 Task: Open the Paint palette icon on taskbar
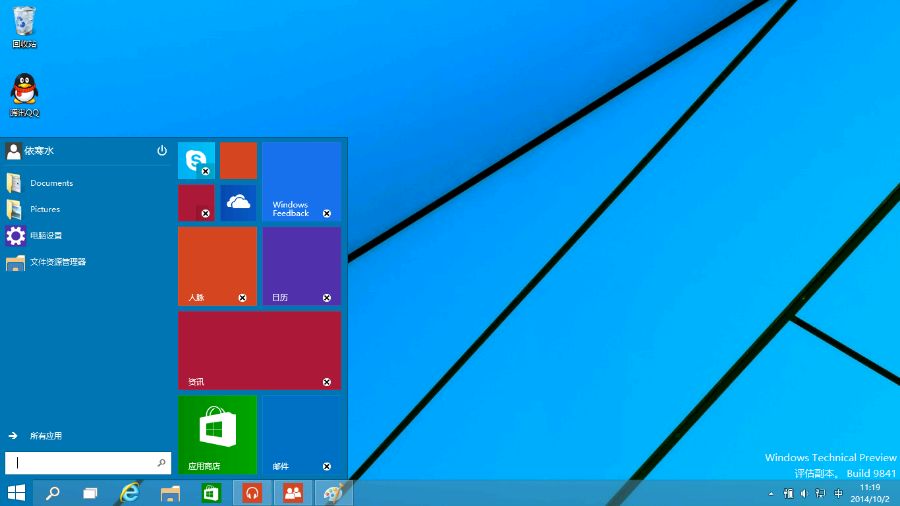[x=333, y=493]
